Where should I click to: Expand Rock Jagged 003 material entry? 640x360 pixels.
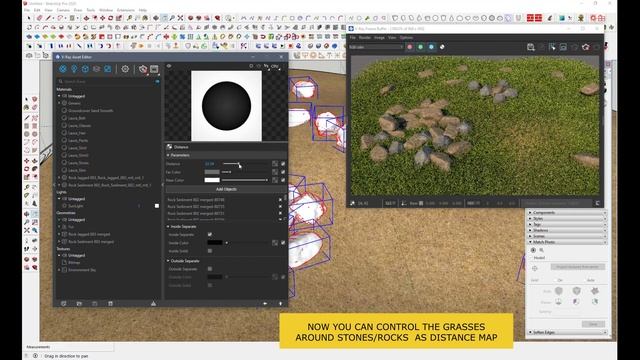tap(59, 178)
